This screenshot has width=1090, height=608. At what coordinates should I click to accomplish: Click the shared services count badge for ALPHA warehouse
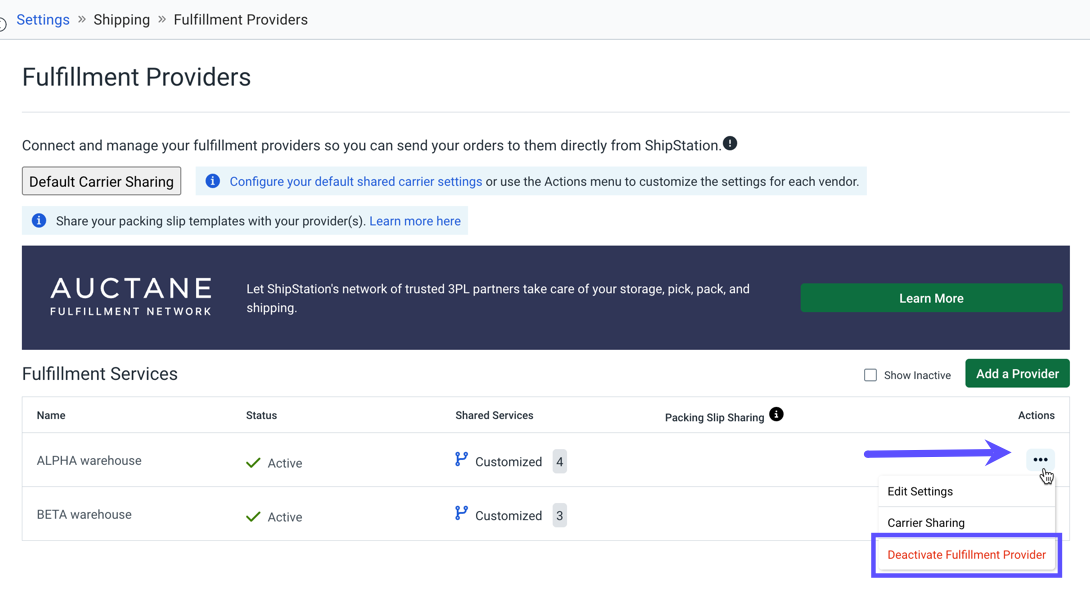tap(559, 461)
